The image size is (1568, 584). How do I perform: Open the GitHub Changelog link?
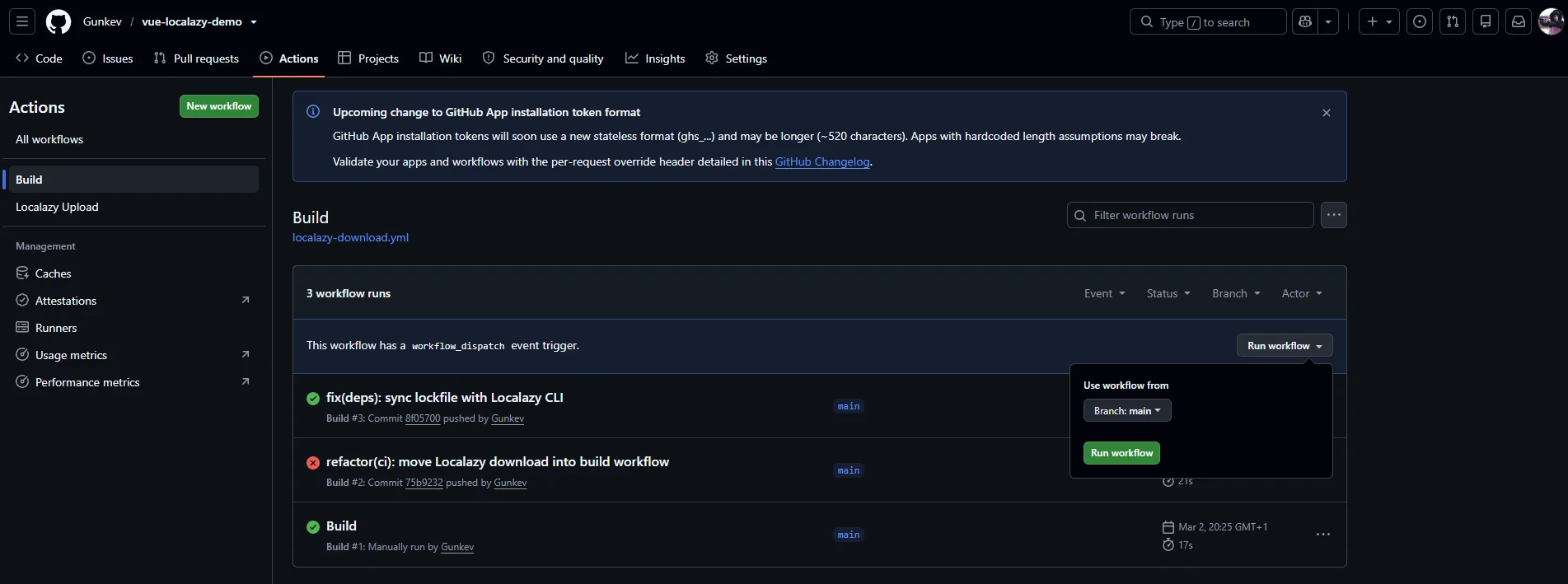tap(822, 161)
